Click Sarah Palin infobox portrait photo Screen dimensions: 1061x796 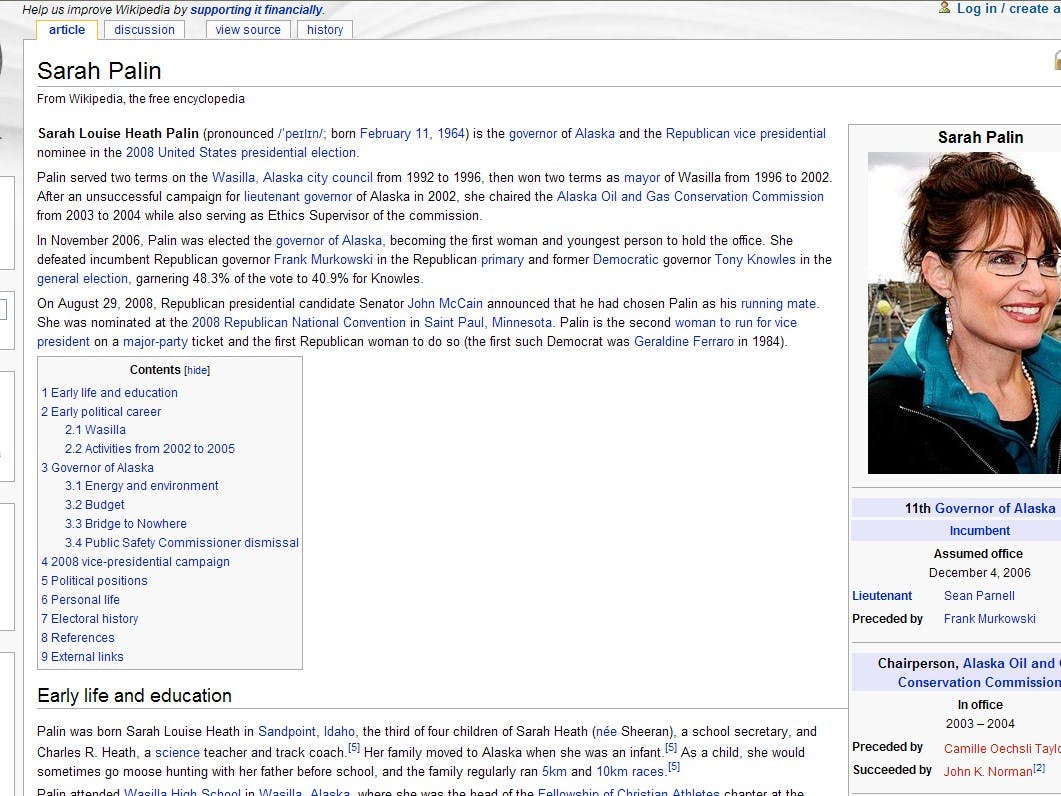pos(964,313)
